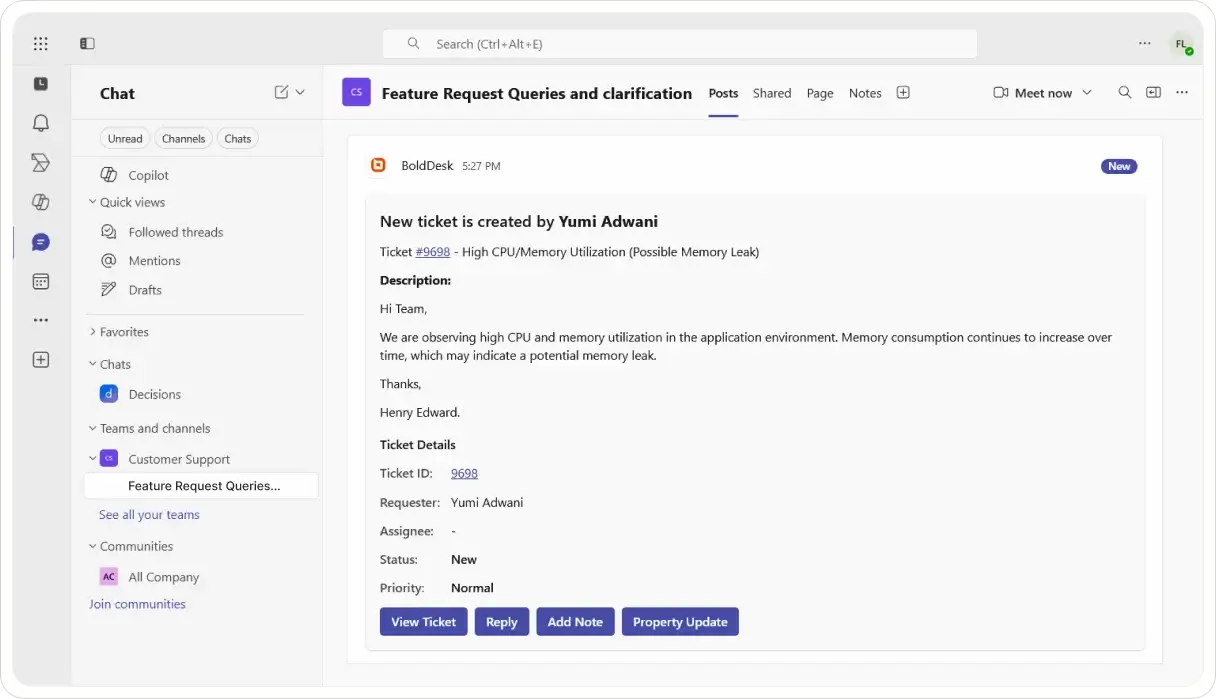Open the Copilot icon in left rail
The image size is (1216, 699).
[40, 202]
